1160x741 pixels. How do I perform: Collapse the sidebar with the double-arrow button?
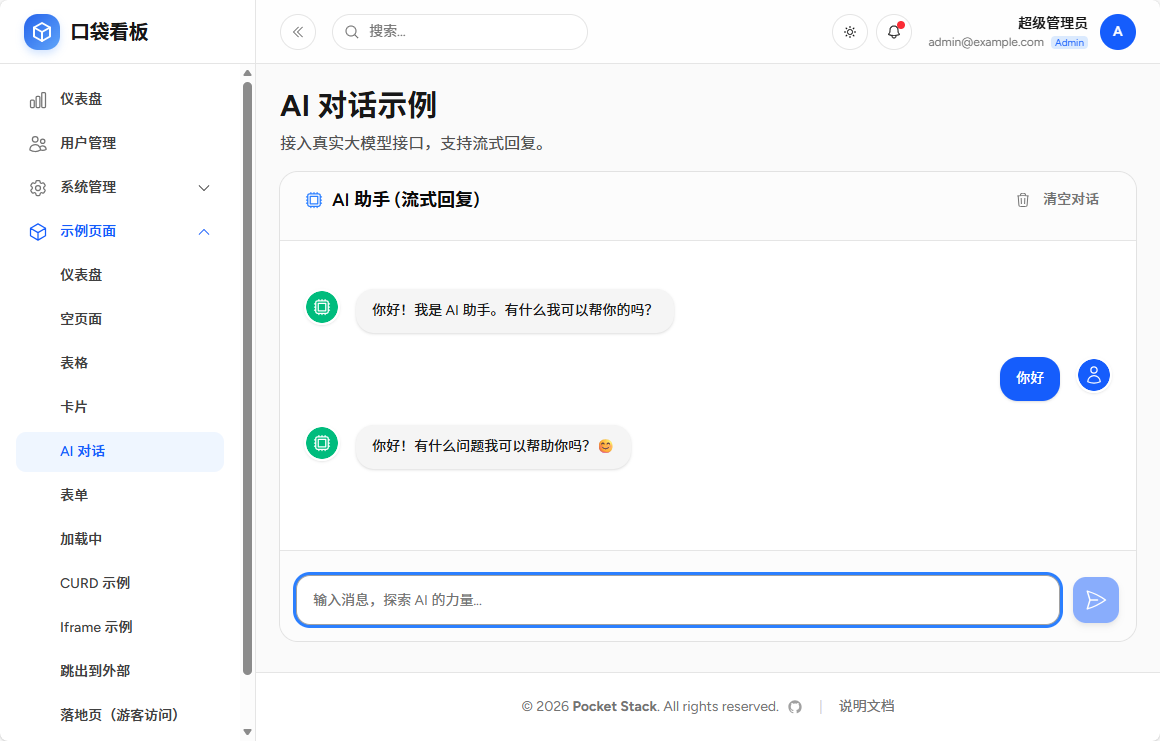coord(297,31)
